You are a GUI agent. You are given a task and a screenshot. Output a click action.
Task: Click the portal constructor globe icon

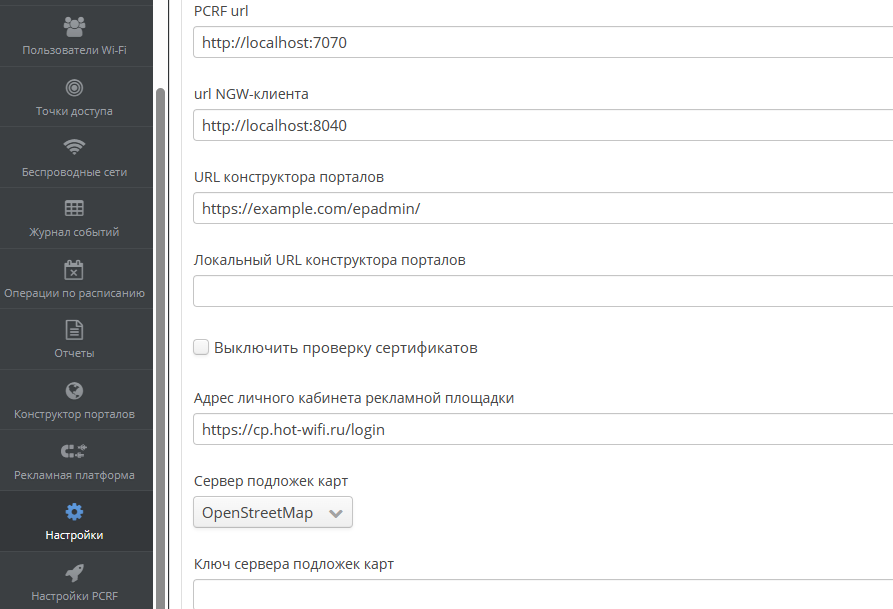point(74,391)
